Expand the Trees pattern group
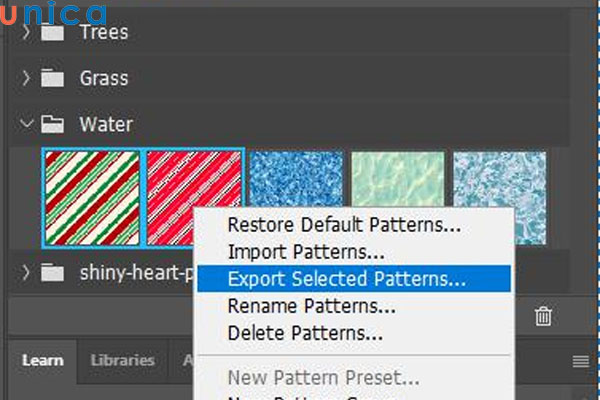This screenshot has width=600, height=400. (27, 32)
